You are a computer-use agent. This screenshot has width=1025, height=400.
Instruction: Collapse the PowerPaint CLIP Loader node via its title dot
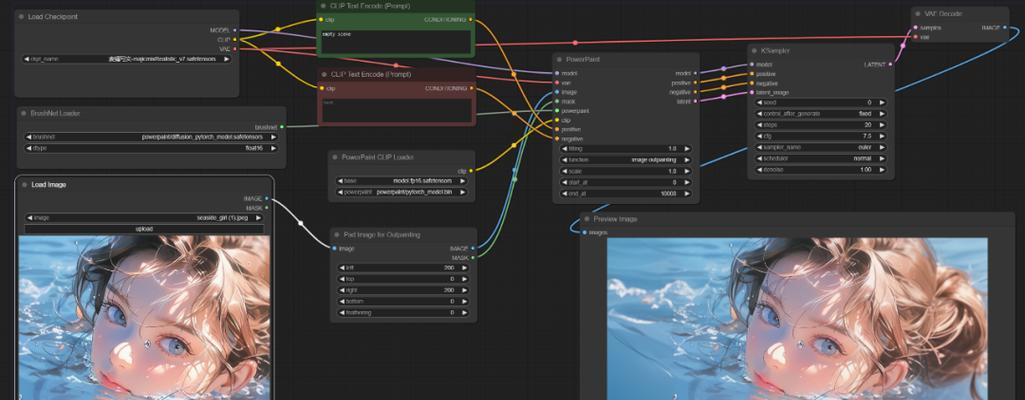[x=335, y=157]
